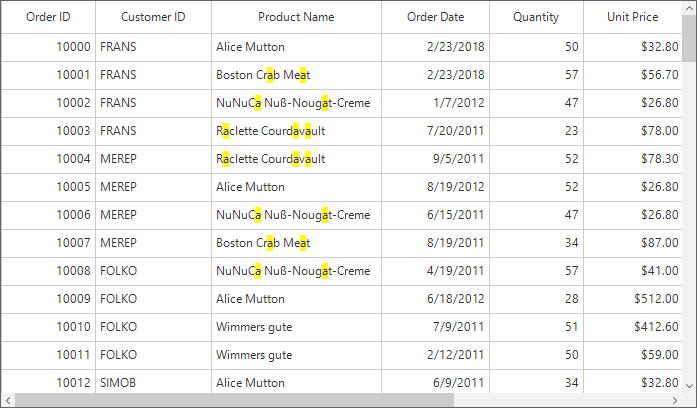Image resolution: width=697 pixels, height=408 pixels.
Task: Select the Order ID 10011 cell
Action: tap(48, 355)
